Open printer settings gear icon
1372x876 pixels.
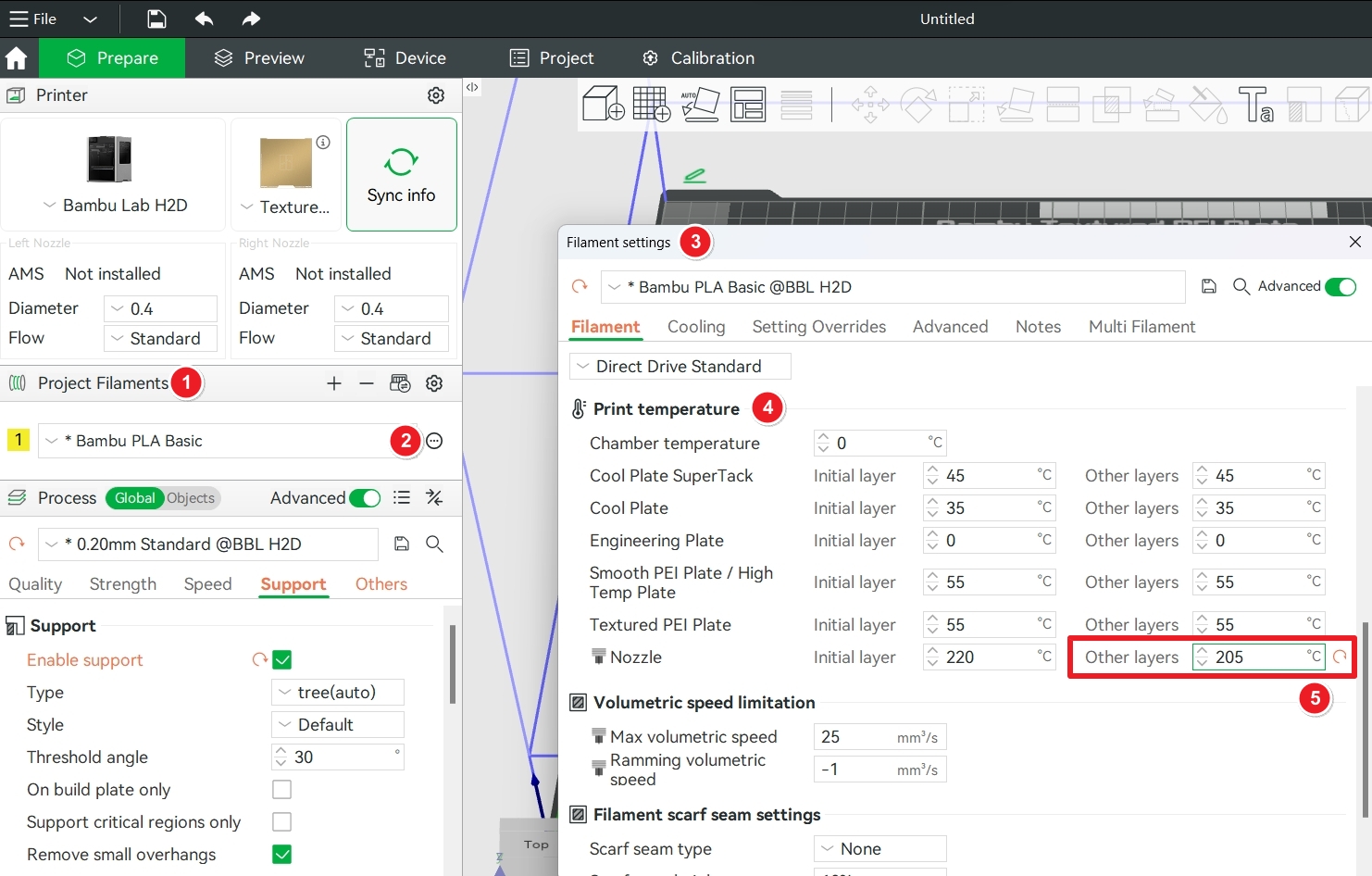[436, 95]
